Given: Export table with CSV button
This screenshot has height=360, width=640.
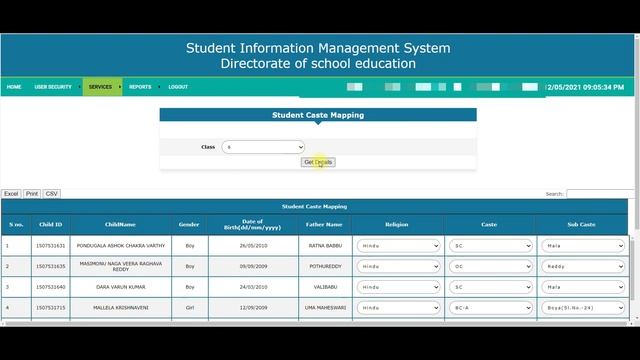Looking at the screenshot, I should pyautogui.click(x=51, y=193).
